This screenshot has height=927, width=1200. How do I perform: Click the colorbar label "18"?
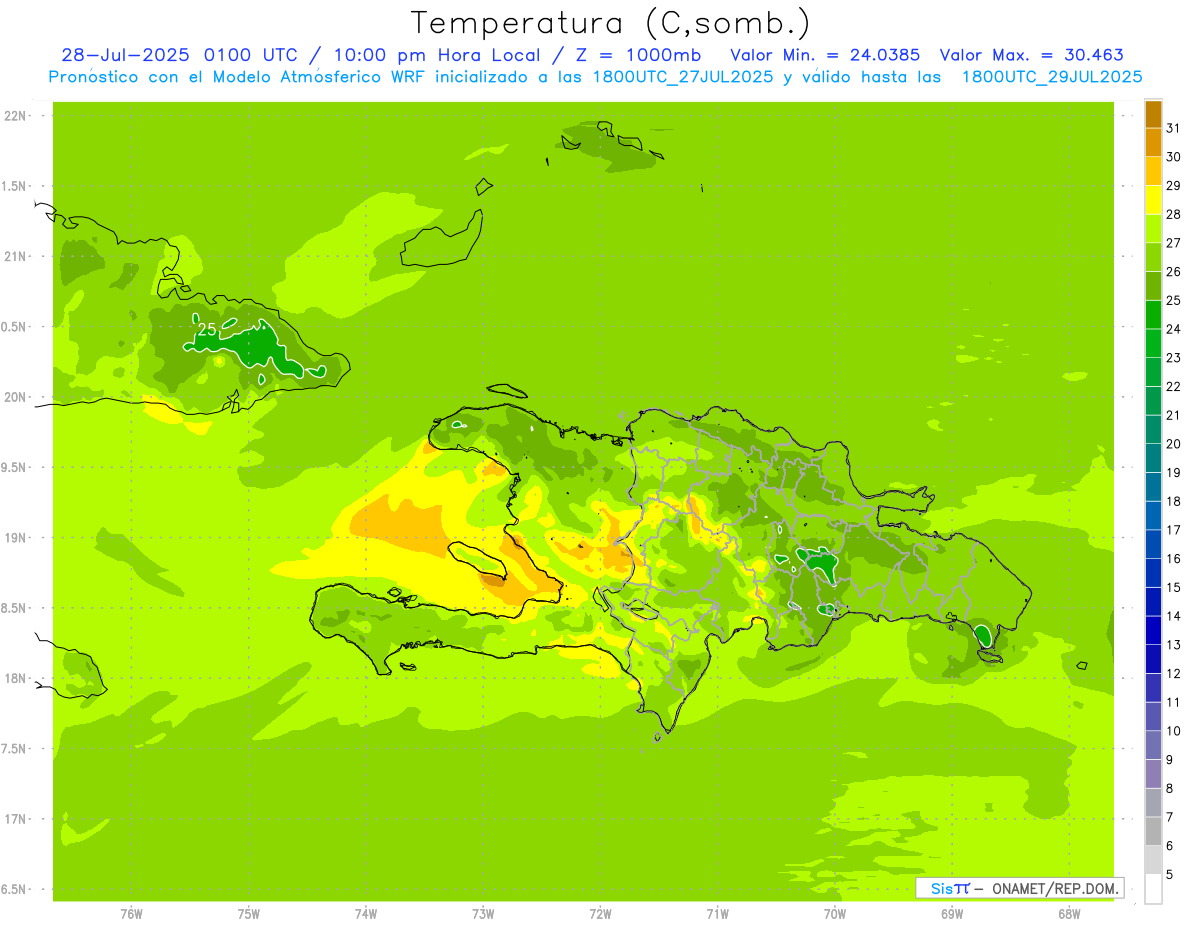[1173, 502]
